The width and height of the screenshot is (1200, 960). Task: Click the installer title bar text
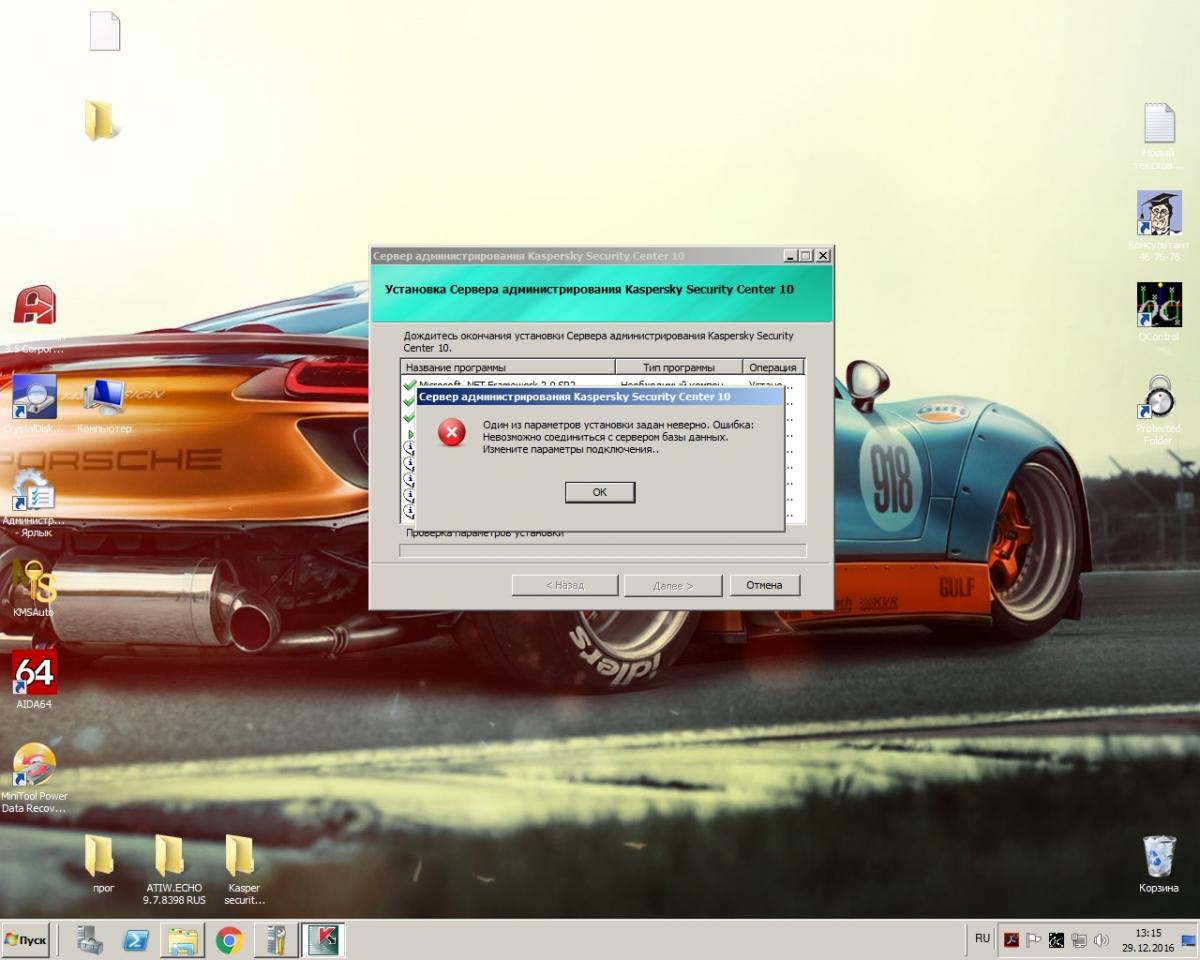(529, 256)
